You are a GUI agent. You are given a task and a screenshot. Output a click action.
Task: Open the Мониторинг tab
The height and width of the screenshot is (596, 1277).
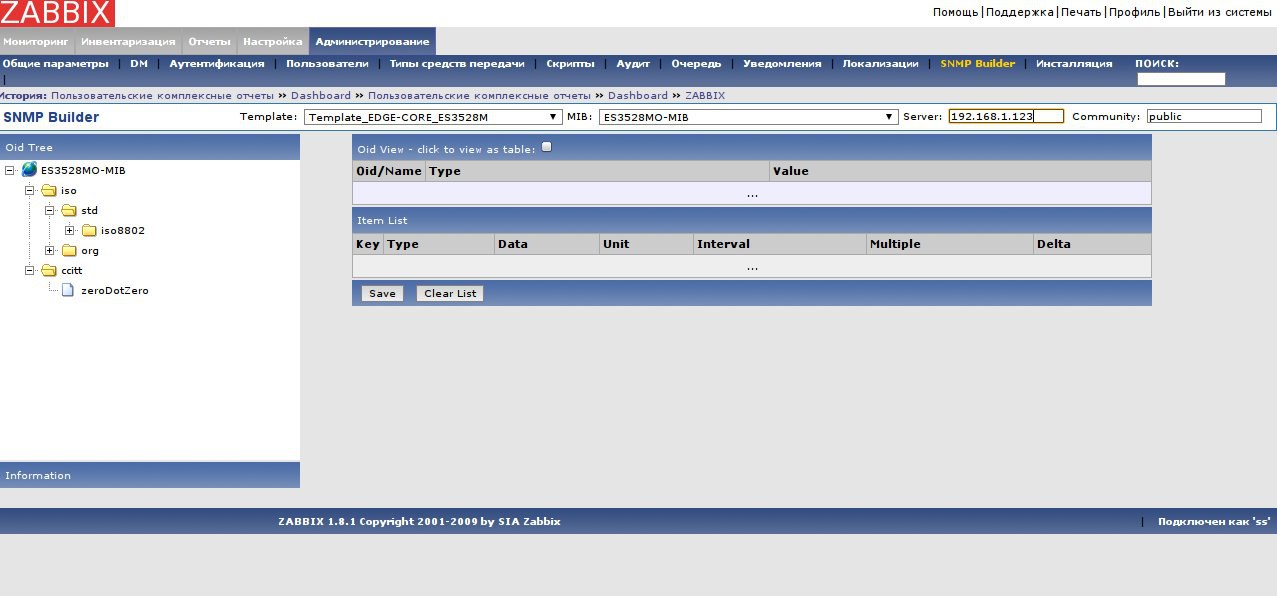34,41
